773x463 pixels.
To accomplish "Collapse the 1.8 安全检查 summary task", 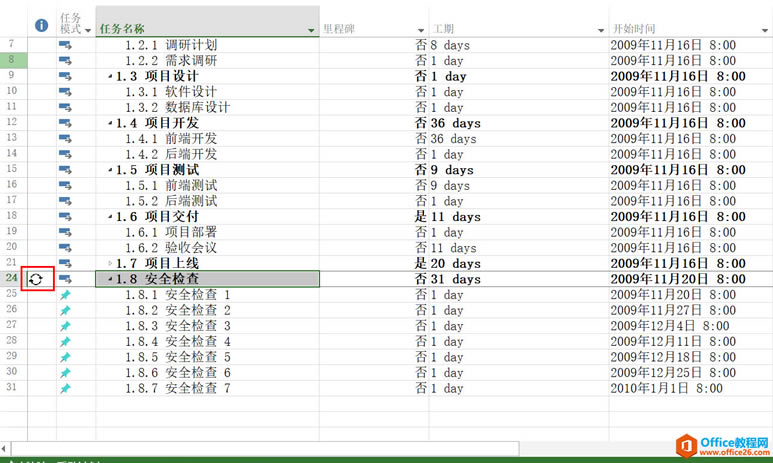I will pos(110,280).
